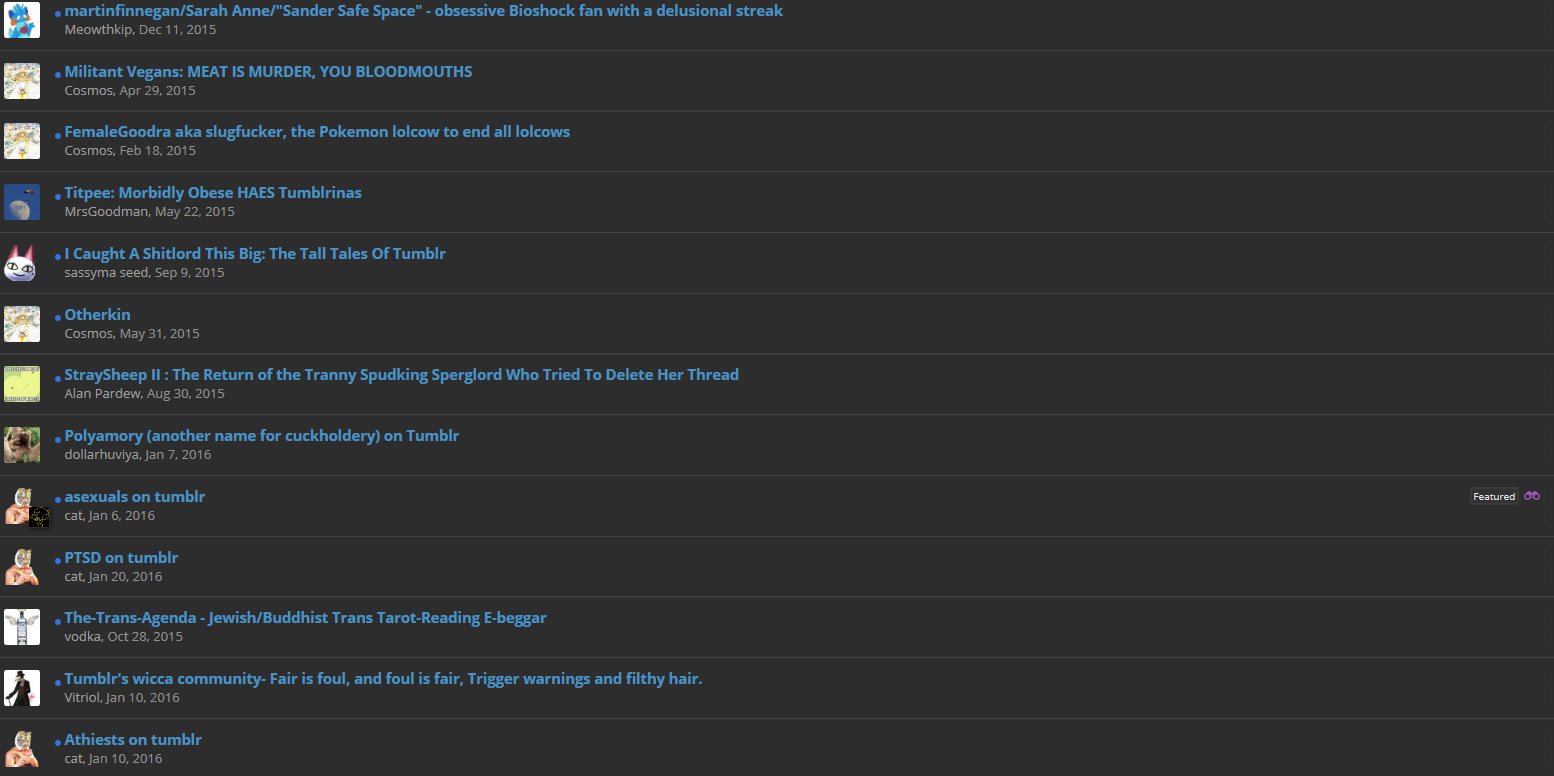The image size is (1554, 776).
Task: Open Alan Pardew's avatar beside StraySheep II
Action: [x=22, y=384]
